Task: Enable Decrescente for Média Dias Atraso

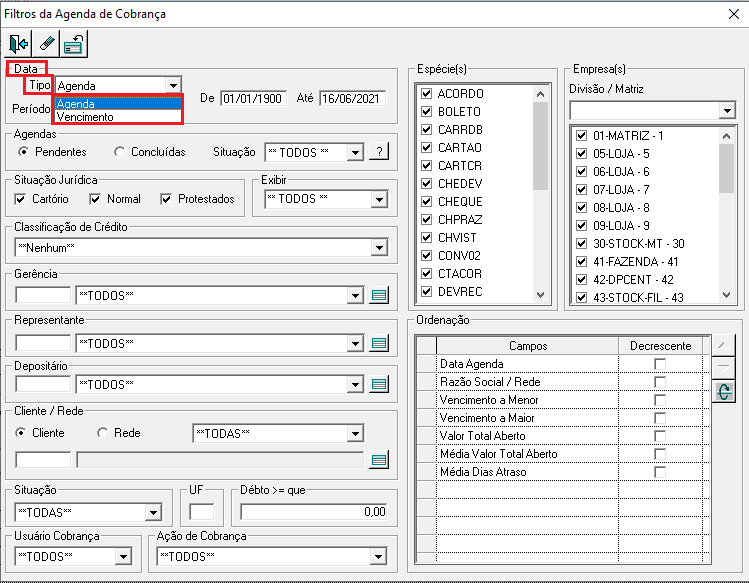Action: (660, 472)
